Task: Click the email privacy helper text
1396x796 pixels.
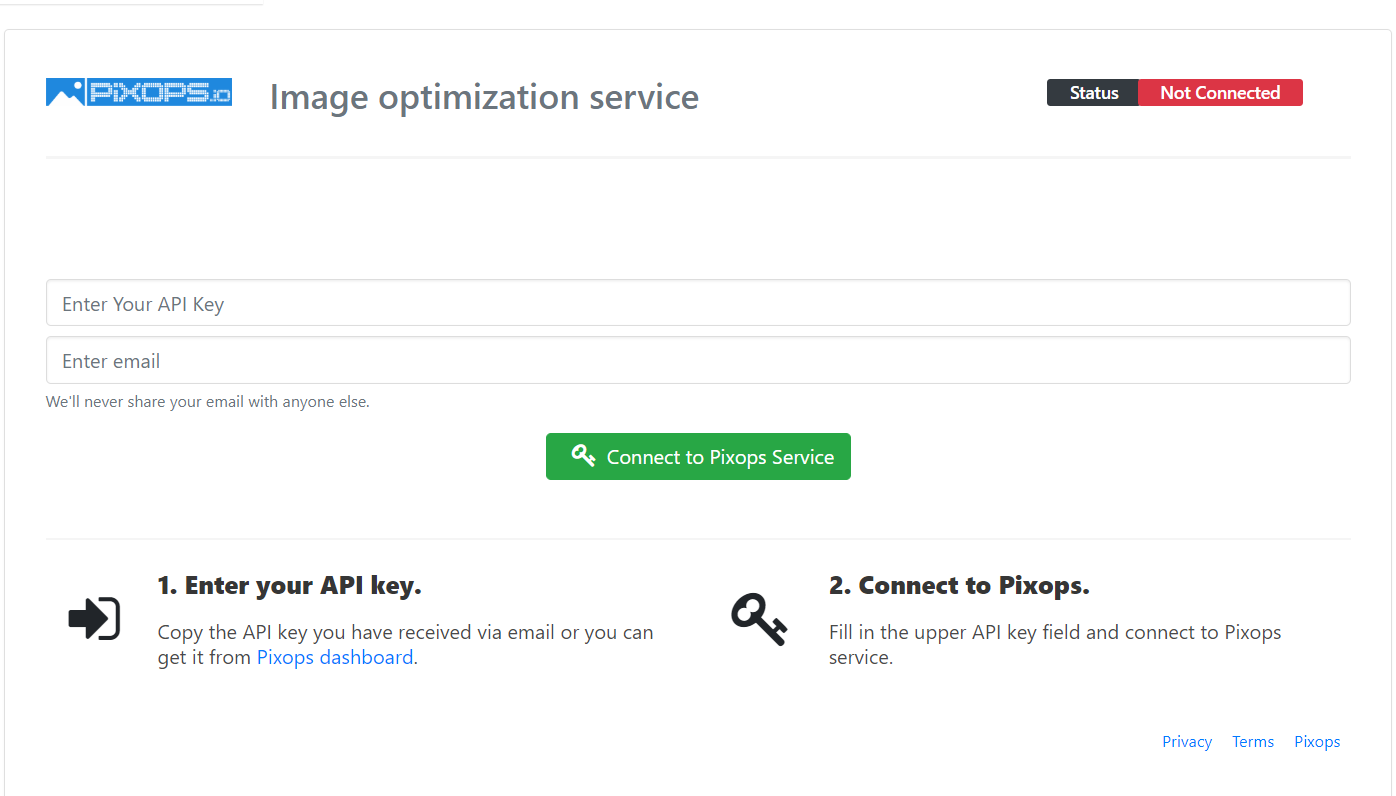Action: click(208, 401)
